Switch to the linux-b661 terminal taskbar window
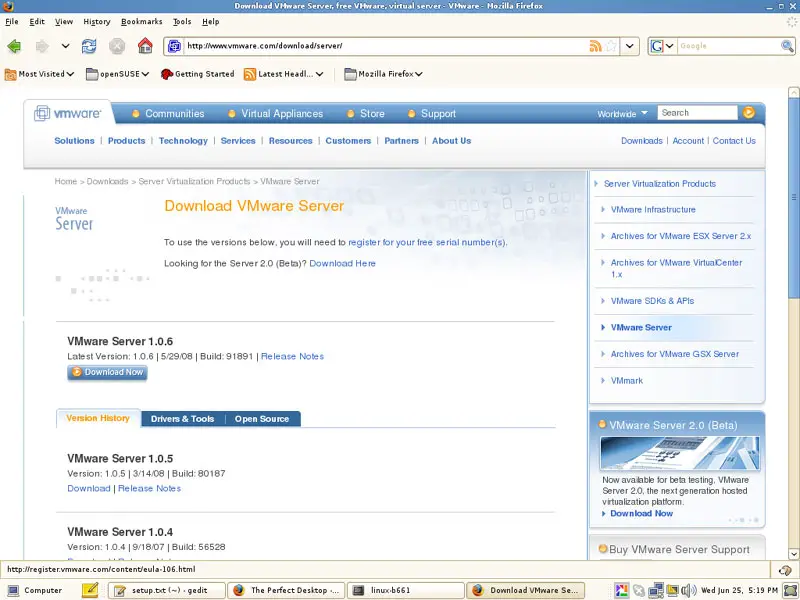This screenshot has height=600, width=800. pyautogui.click(x=406, y=590)
